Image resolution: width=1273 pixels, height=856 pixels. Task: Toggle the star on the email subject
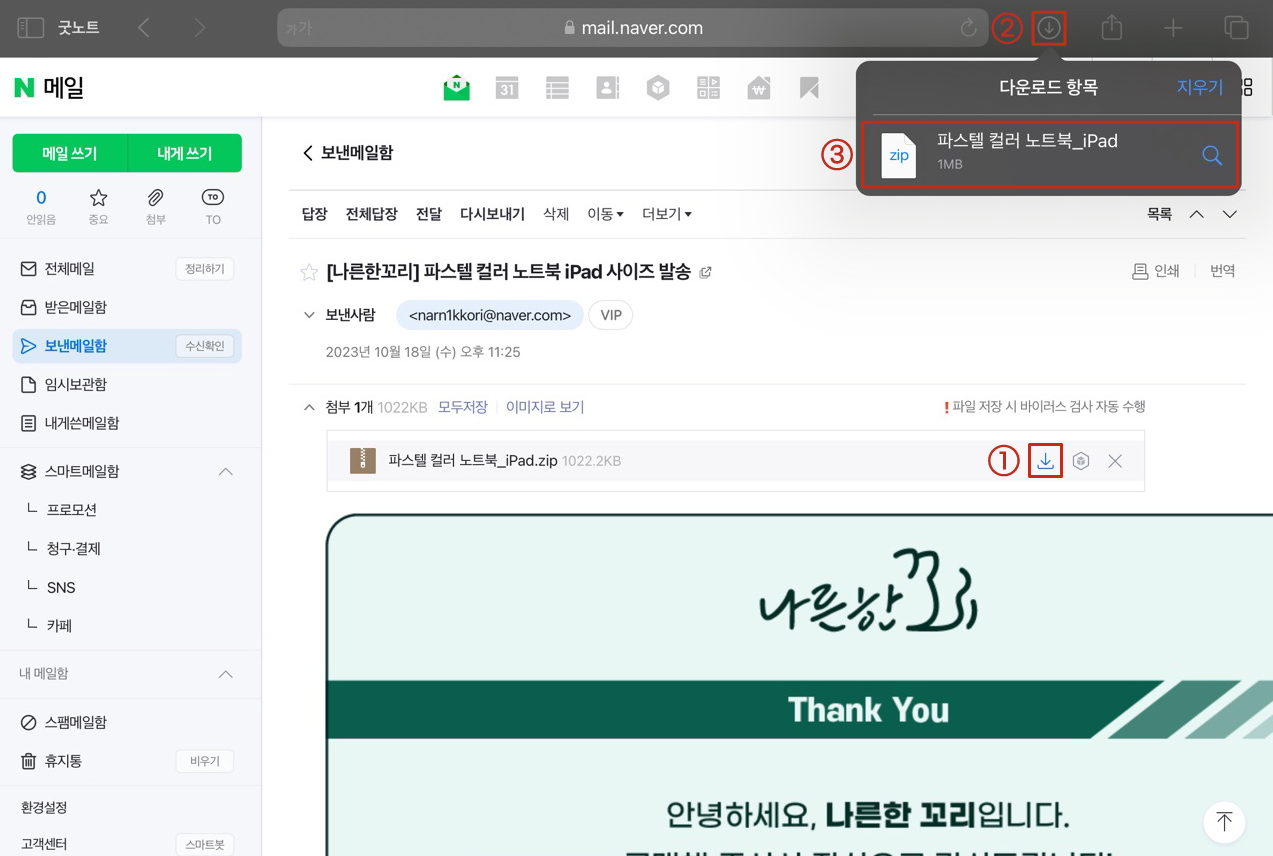(309, 271)
